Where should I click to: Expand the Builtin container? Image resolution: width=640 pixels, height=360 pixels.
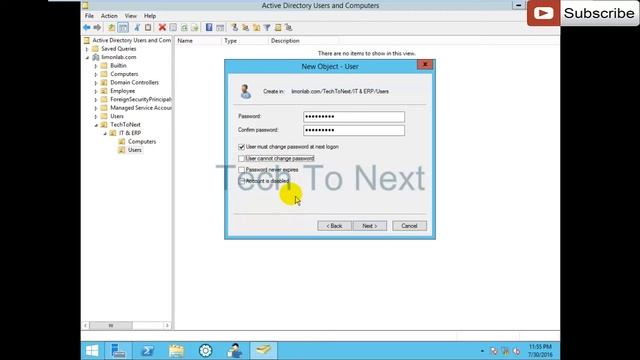(96, 66)
